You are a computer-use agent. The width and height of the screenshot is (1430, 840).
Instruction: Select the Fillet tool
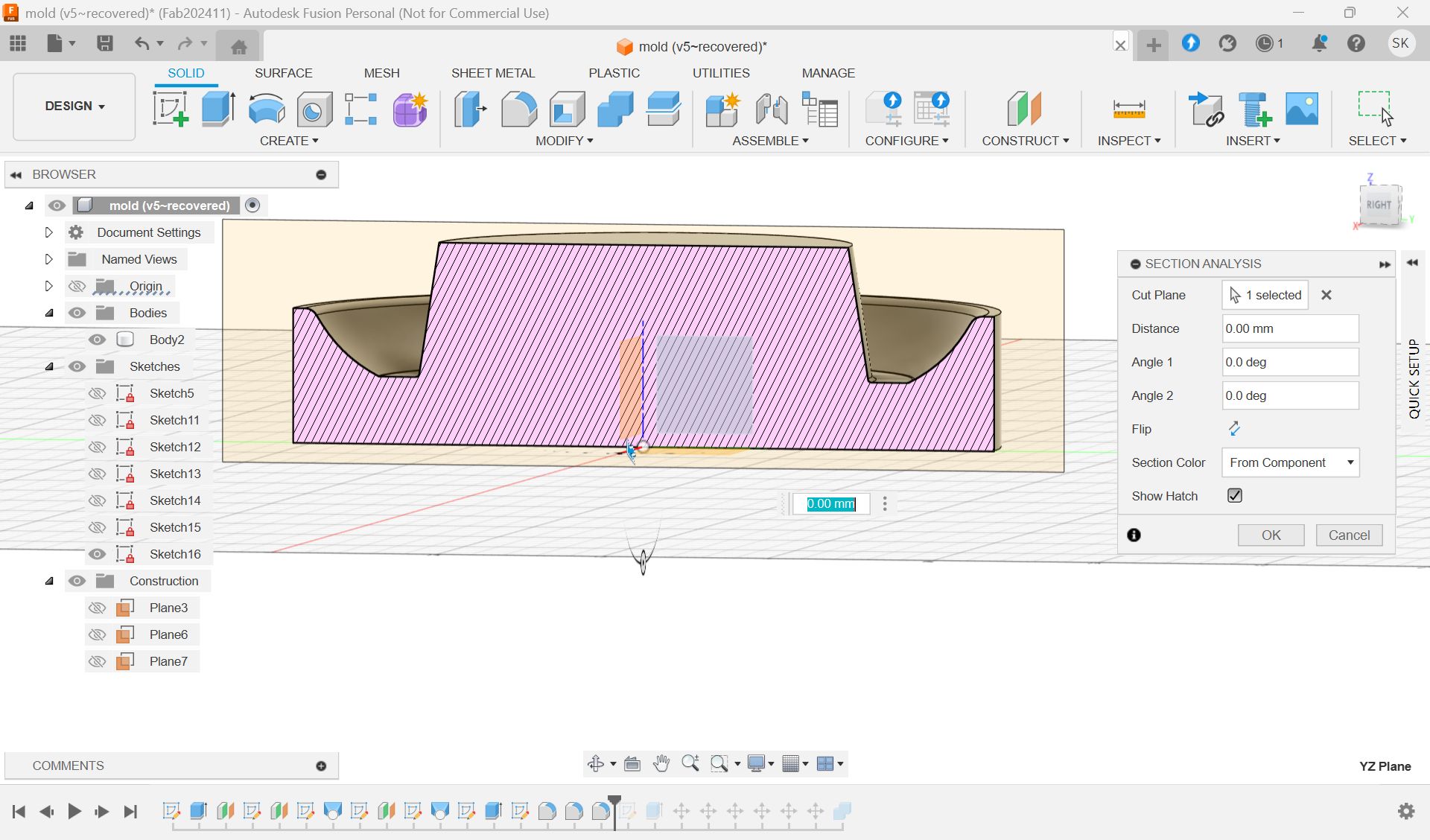tap(518, 109)
